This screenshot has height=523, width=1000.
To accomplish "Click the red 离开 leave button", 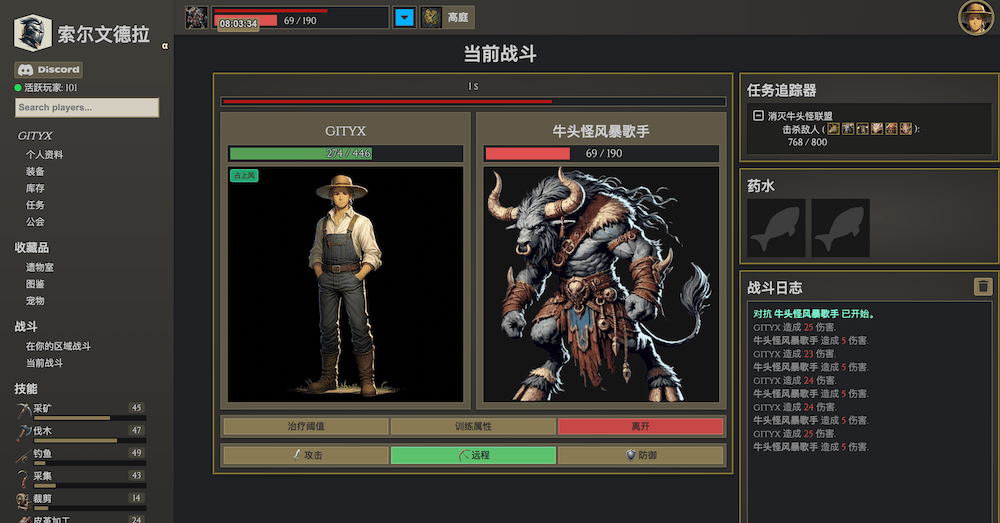I will pyautogui.click(x=640, y=426).
